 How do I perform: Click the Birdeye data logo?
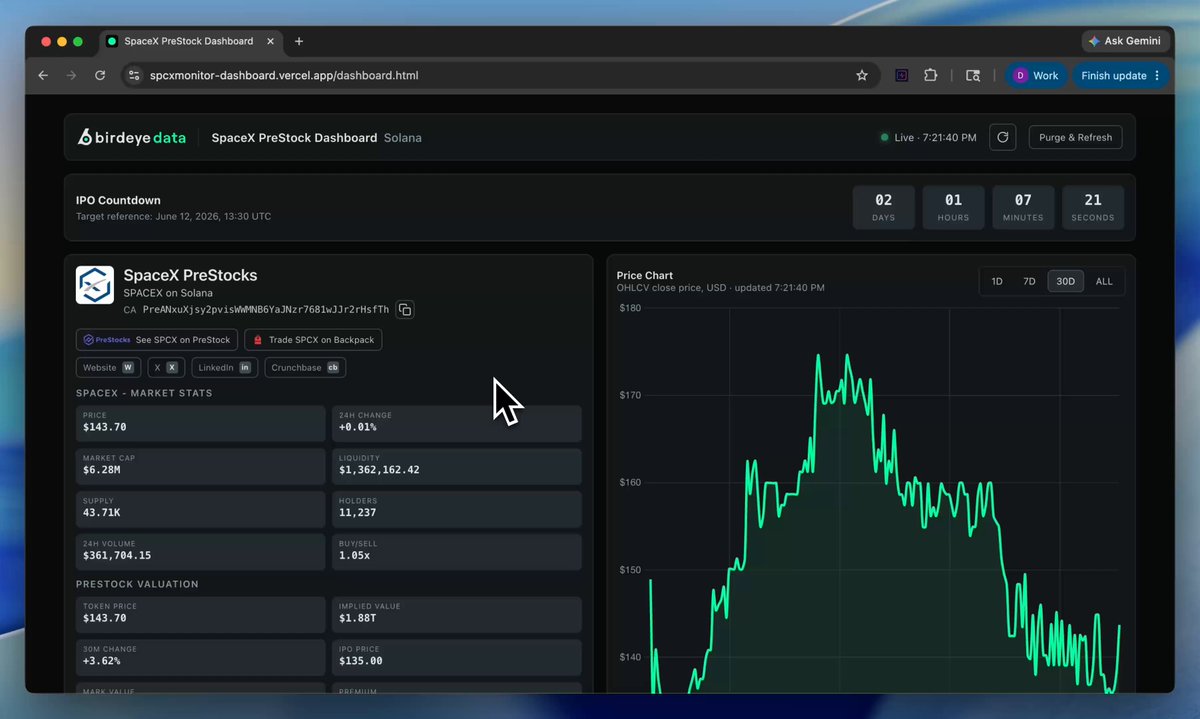[132, 138]
